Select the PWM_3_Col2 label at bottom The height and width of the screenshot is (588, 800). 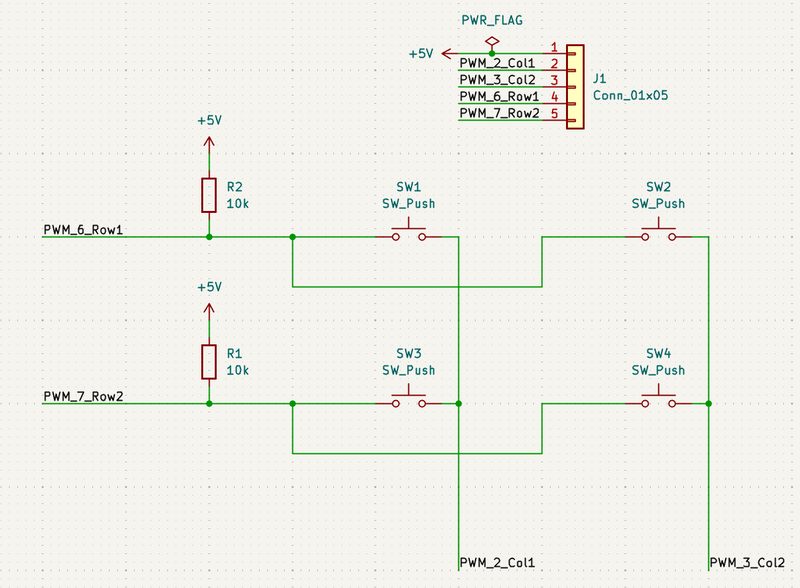[747, 563]
